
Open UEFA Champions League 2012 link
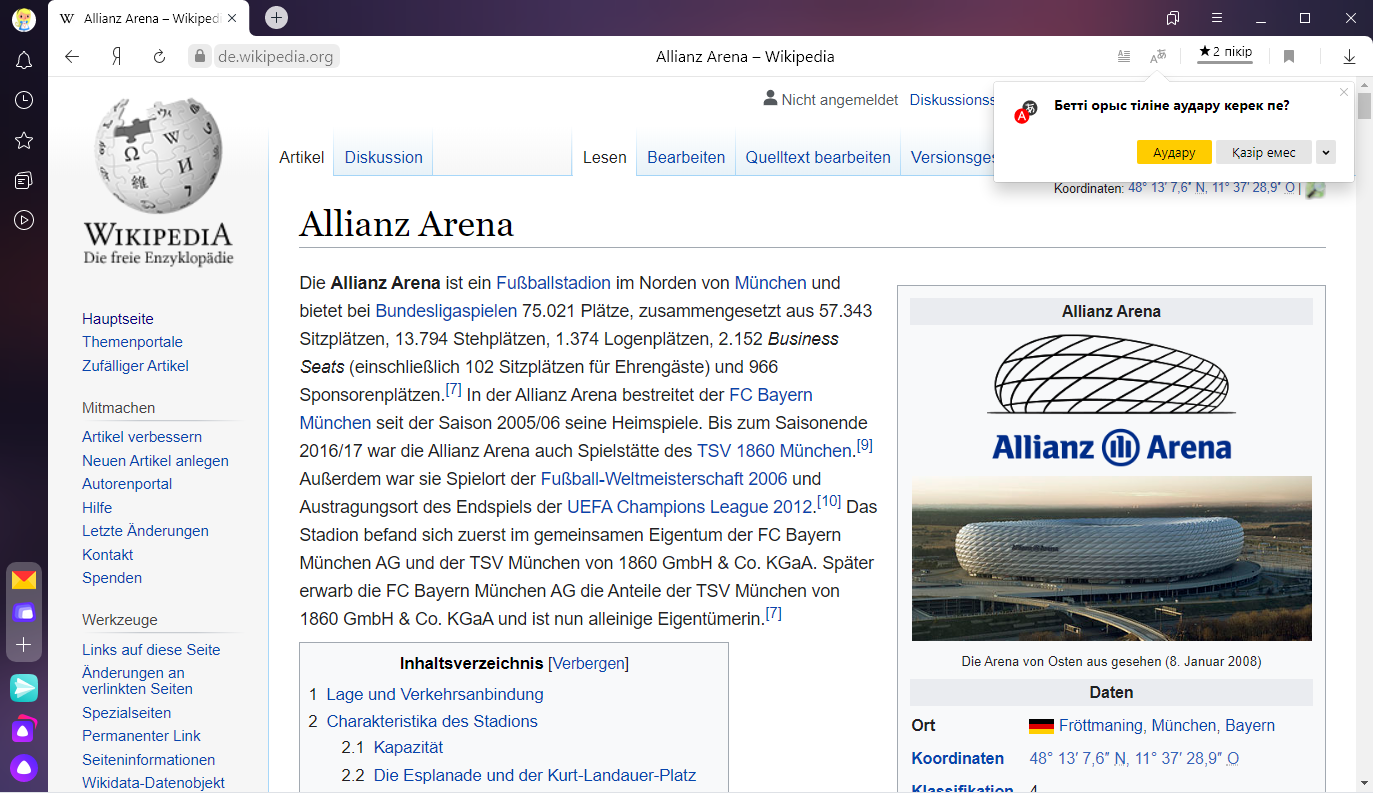(x=690, y=506)
